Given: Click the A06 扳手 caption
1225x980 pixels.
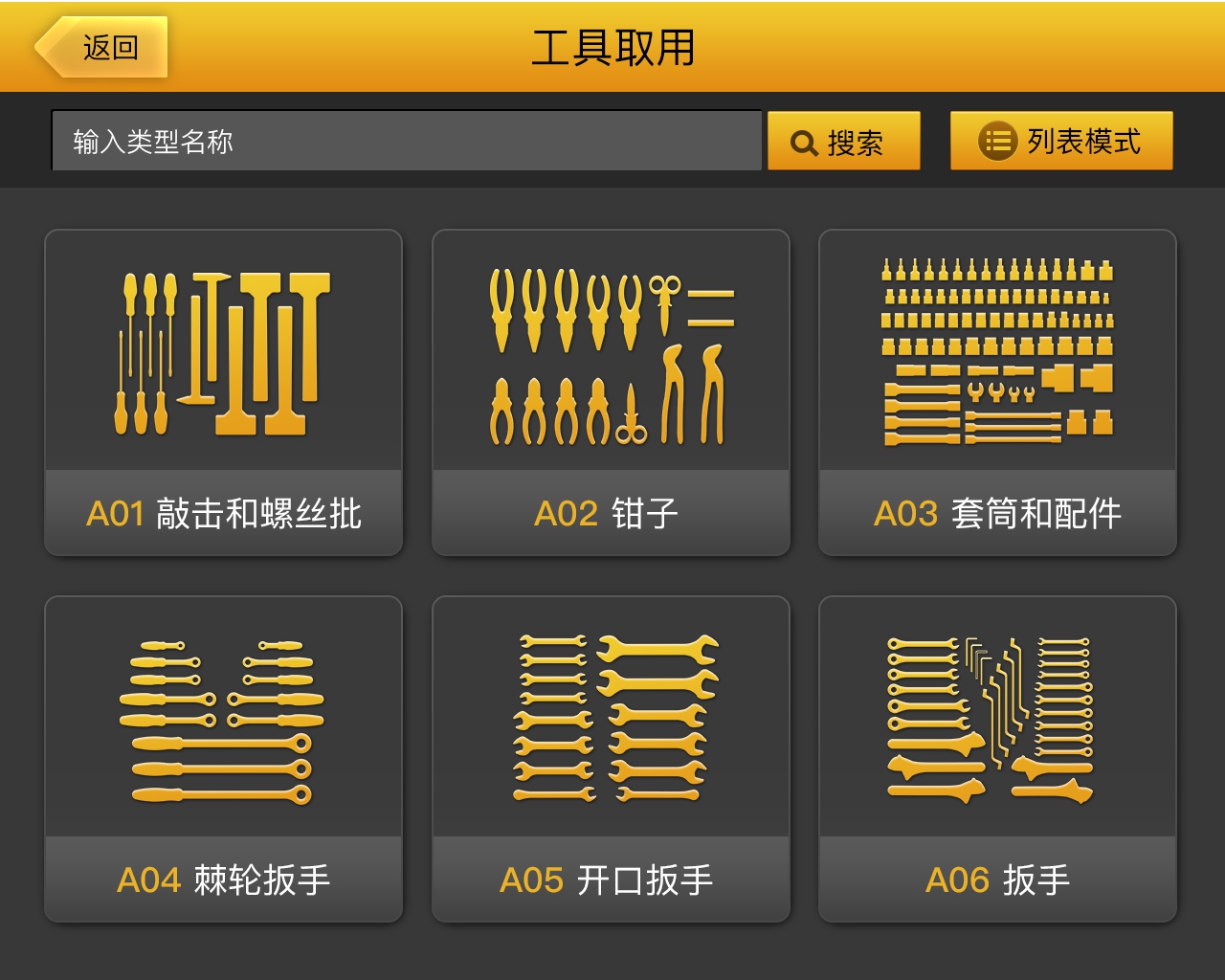Looking at the screenshot, I should pos(997,880).
